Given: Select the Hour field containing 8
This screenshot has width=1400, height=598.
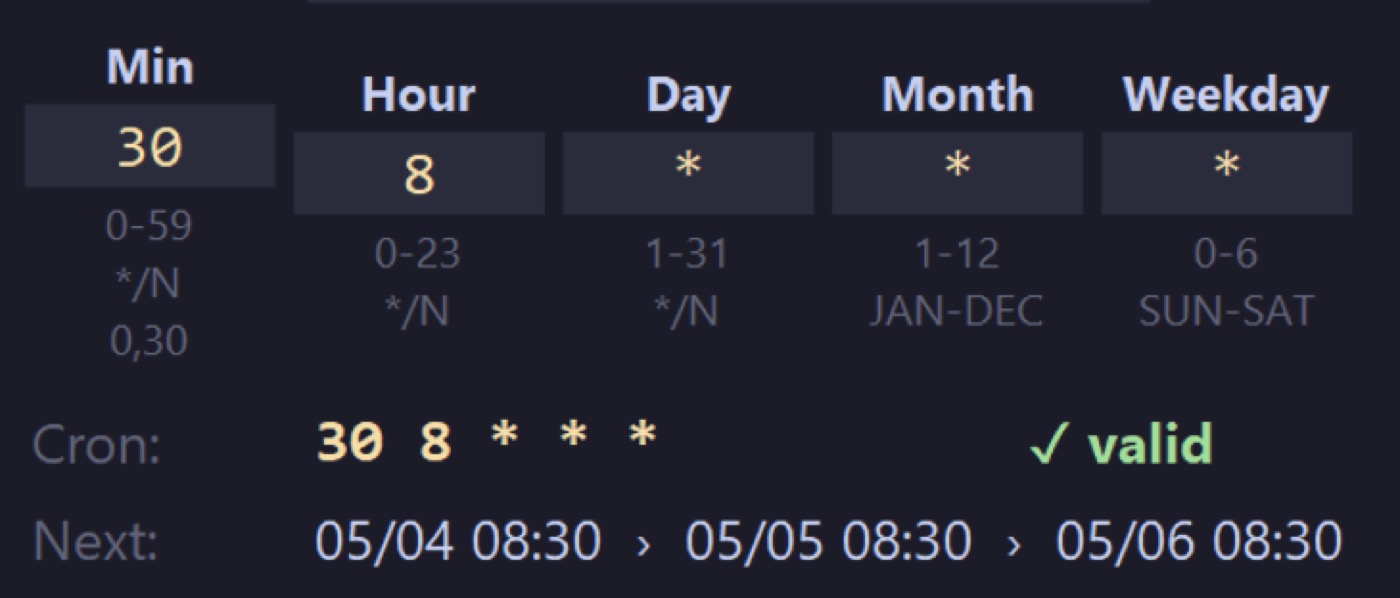Looking at the screenshot, I should (419, 174).
